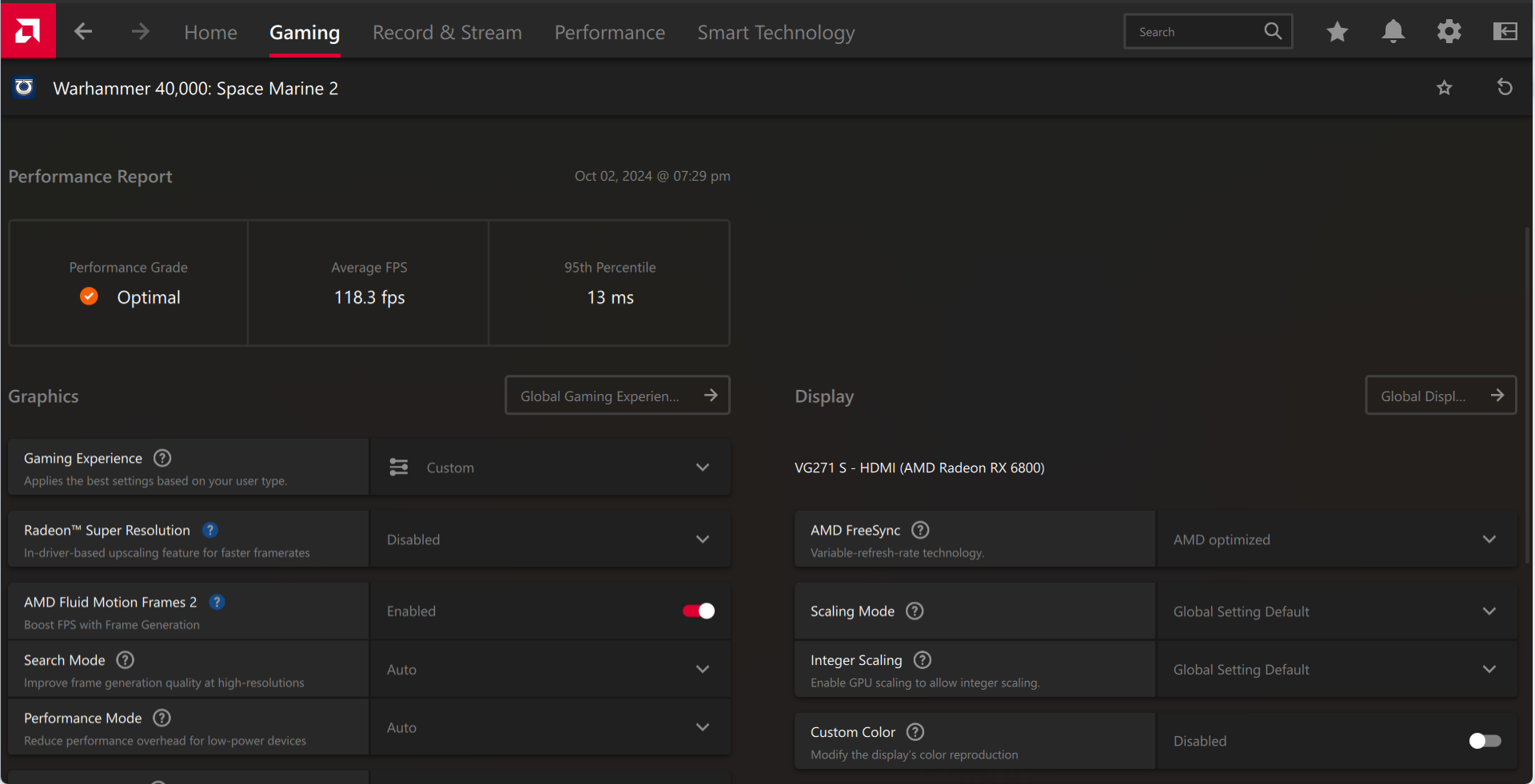Show help for AMD FreeSync
Image resolution: width=1535 pixels, height=784 pixels.
[920, 530]
